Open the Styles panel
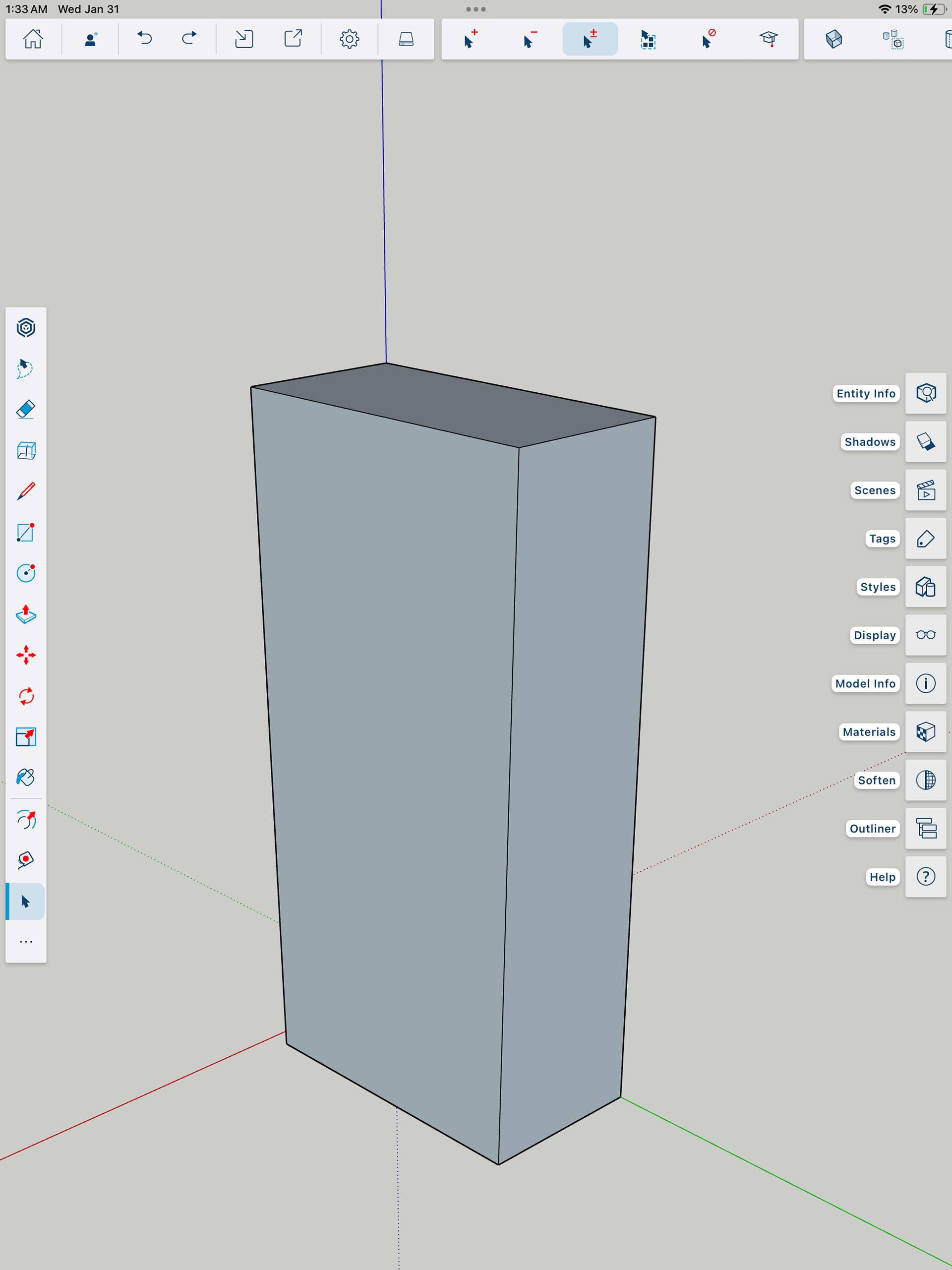 926,587
